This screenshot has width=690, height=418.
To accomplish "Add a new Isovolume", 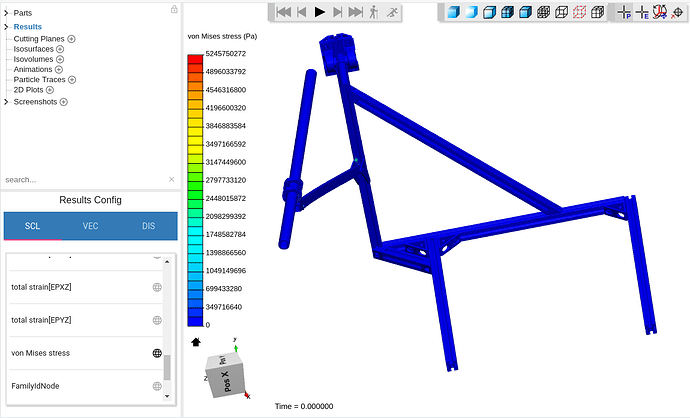I will pos(60,59).
